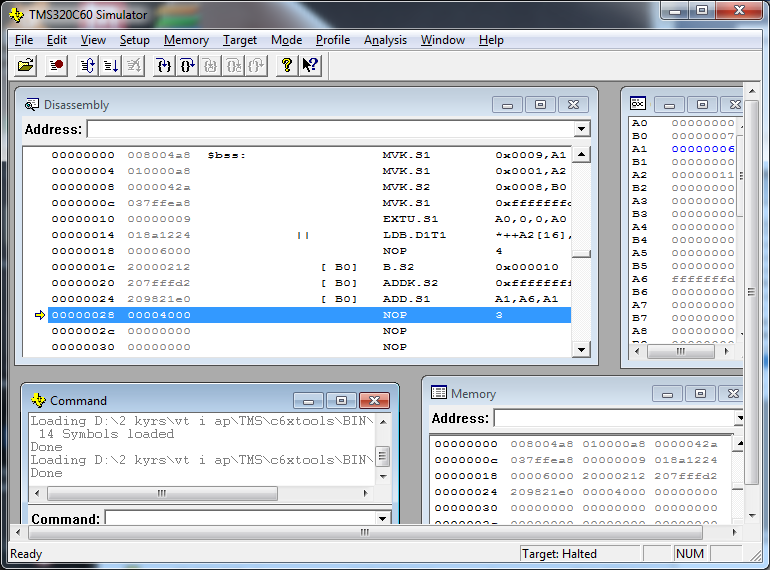Click the Command input field
770x570 pixels.
pyautogui.click(x=241, y=518)
